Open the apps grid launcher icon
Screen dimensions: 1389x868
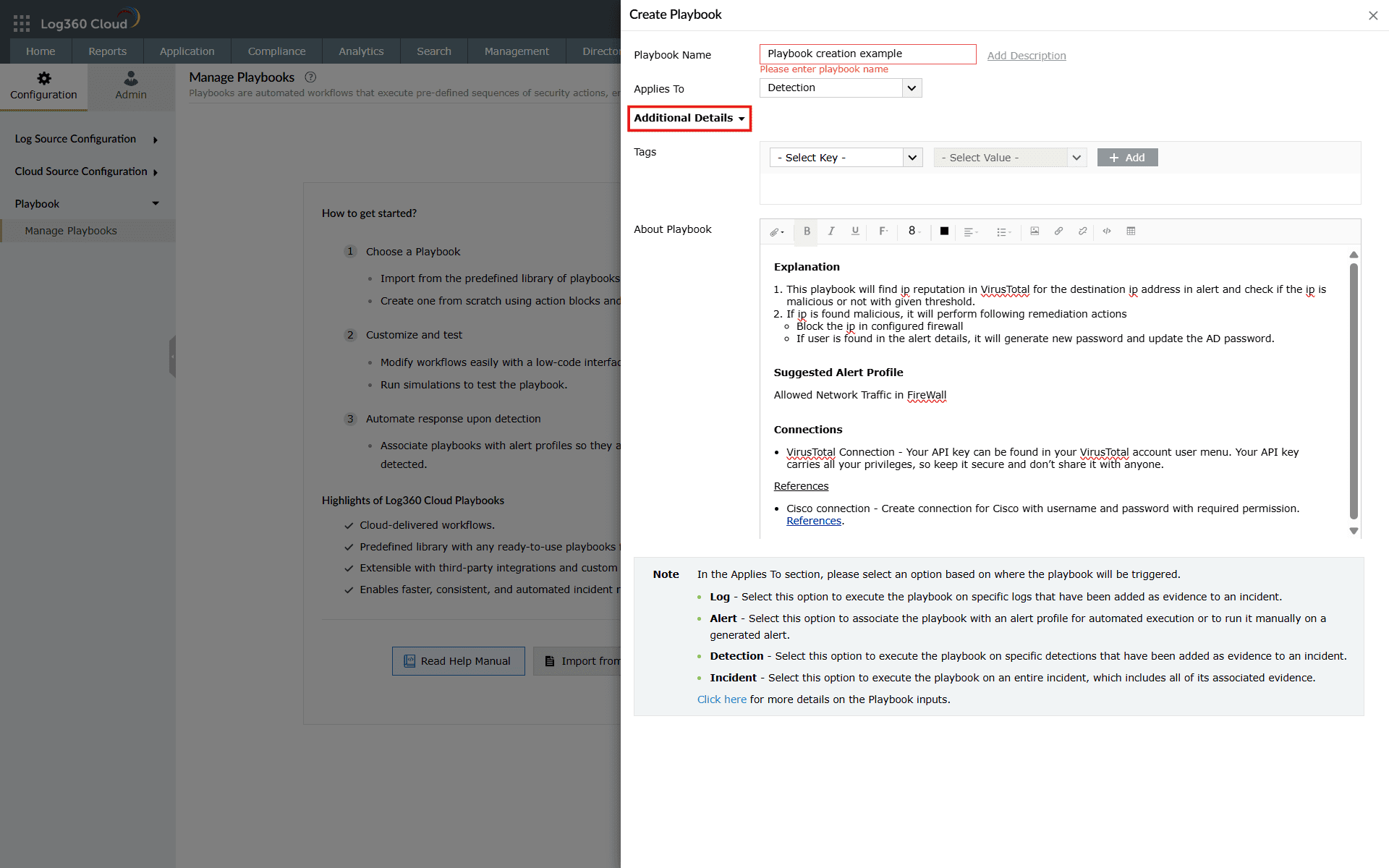click(22, 24)
